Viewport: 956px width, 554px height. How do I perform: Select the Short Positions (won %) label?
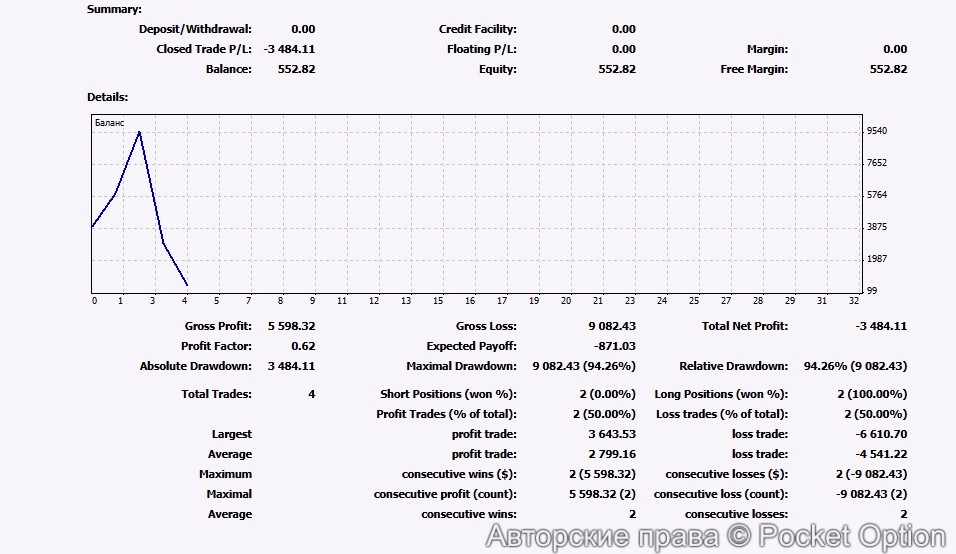[448, 394]
